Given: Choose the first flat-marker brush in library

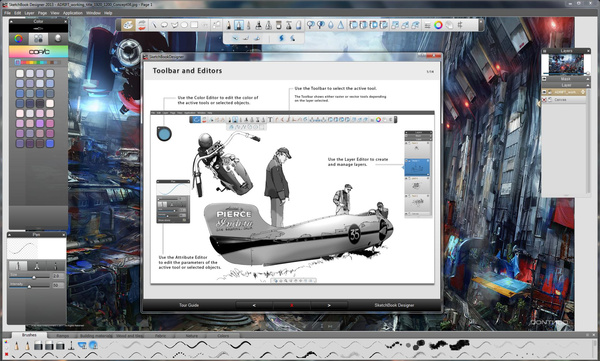Looking at the screenshot, I should point(38,346).
